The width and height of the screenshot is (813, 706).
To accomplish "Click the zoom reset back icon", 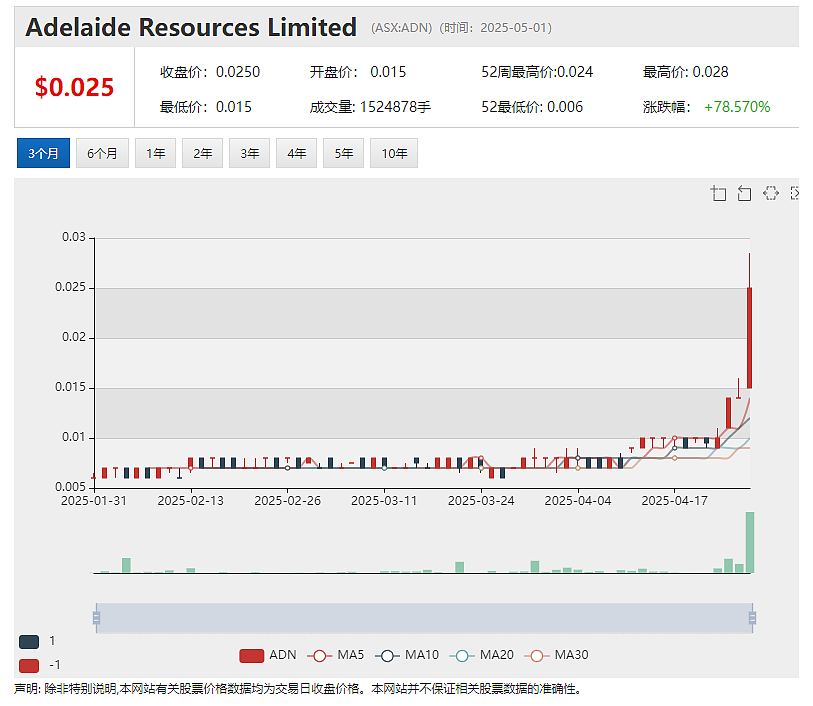I will [x=745, y=193].
